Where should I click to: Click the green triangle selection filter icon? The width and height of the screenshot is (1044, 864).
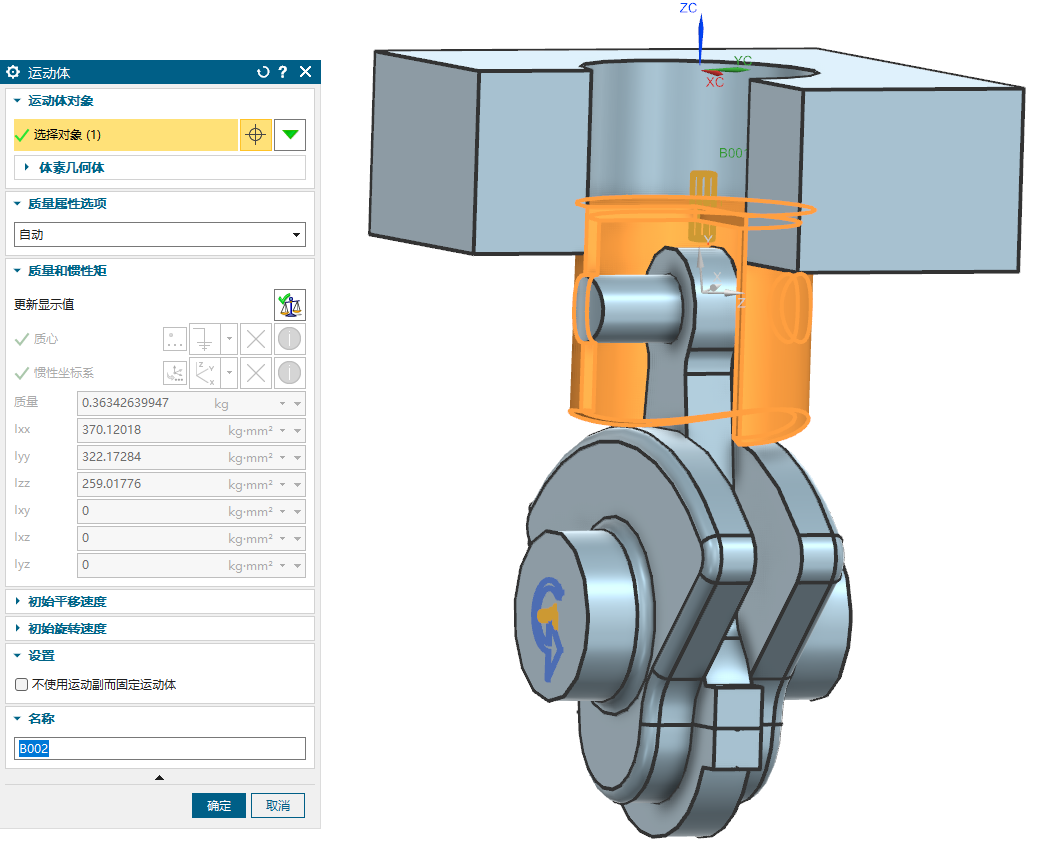pos(290,135)
